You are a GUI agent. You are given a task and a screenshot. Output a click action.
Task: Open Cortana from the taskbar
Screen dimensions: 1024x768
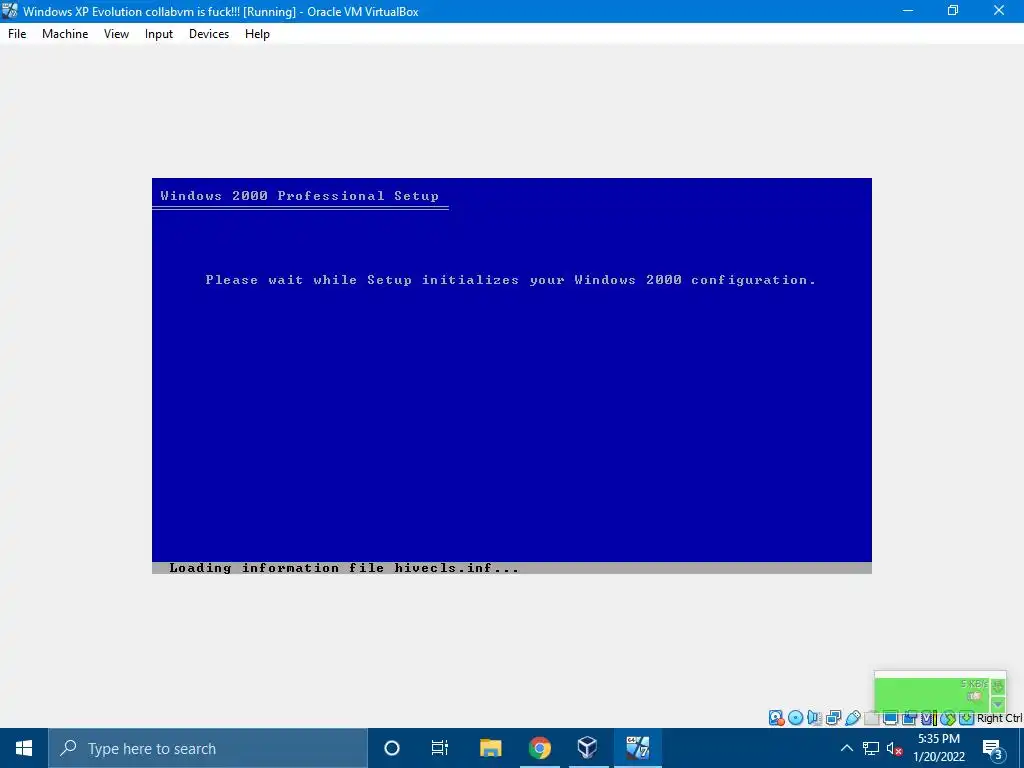pyautogui.click(x=392, y=748)
